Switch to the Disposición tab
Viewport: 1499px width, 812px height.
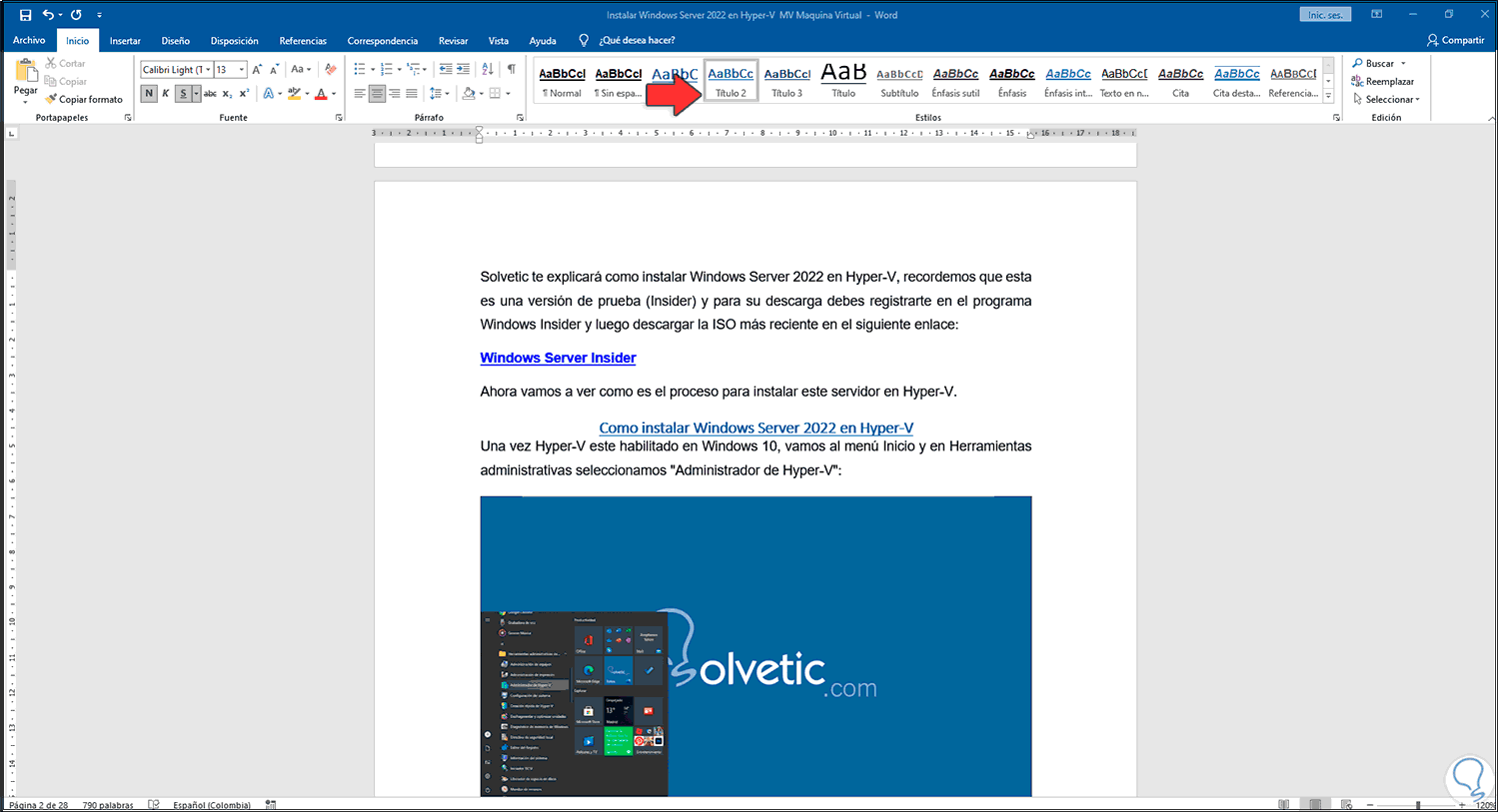(235, 41)
